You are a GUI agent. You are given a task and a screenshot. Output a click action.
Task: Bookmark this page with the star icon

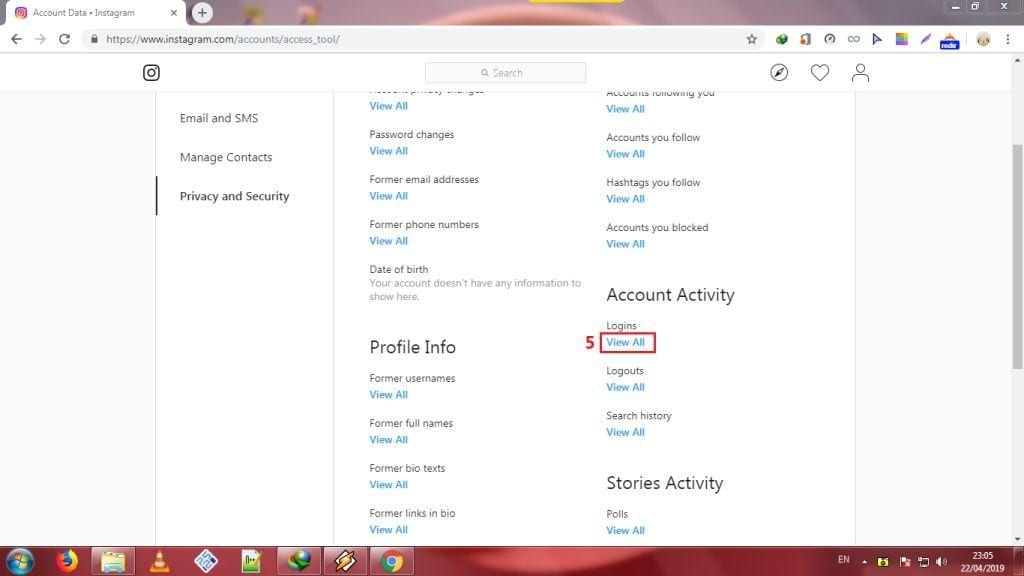[751, 39]
